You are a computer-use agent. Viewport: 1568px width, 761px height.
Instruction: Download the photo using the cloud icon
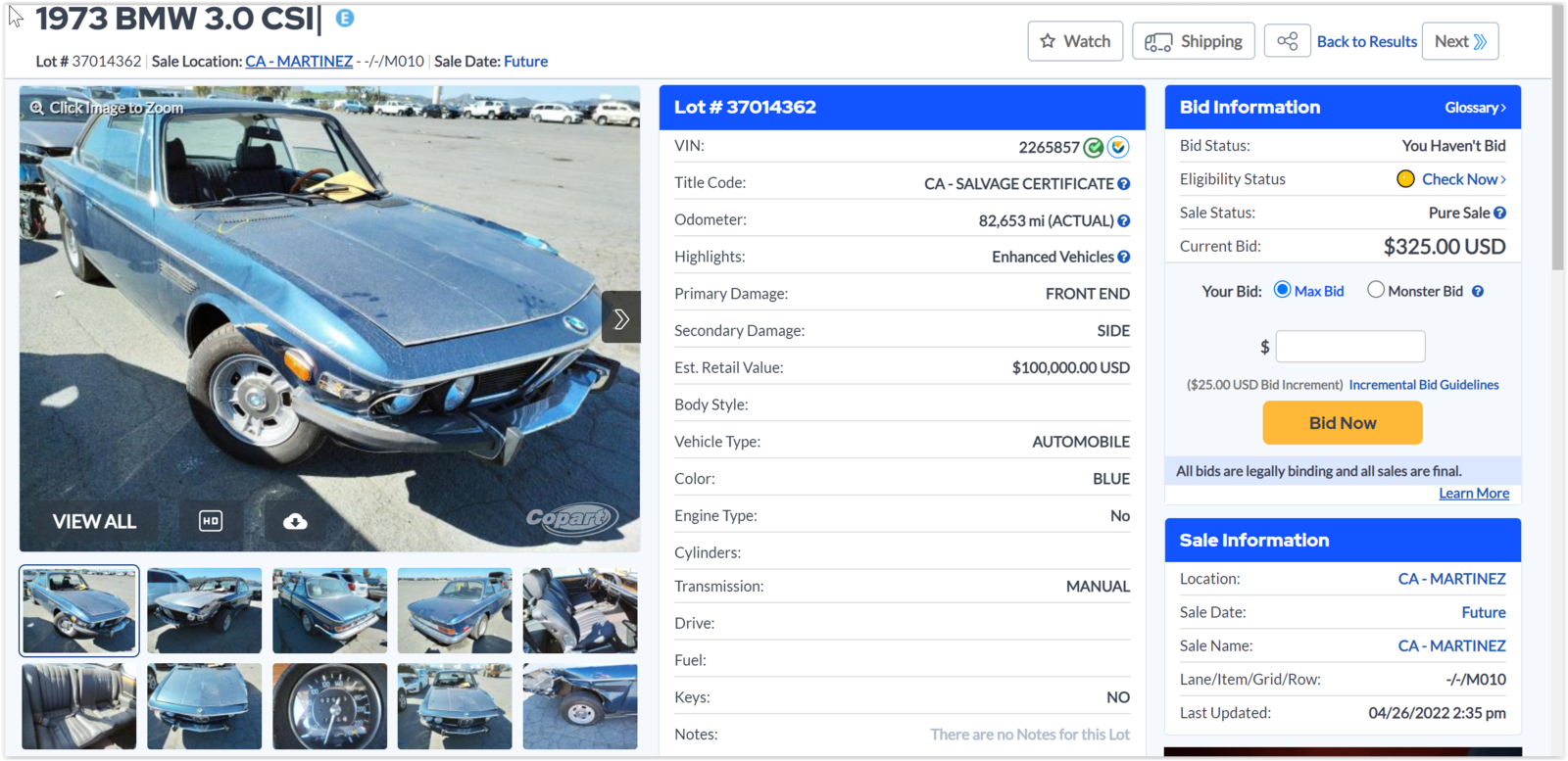pyautogui.click(x=295, y=521)
